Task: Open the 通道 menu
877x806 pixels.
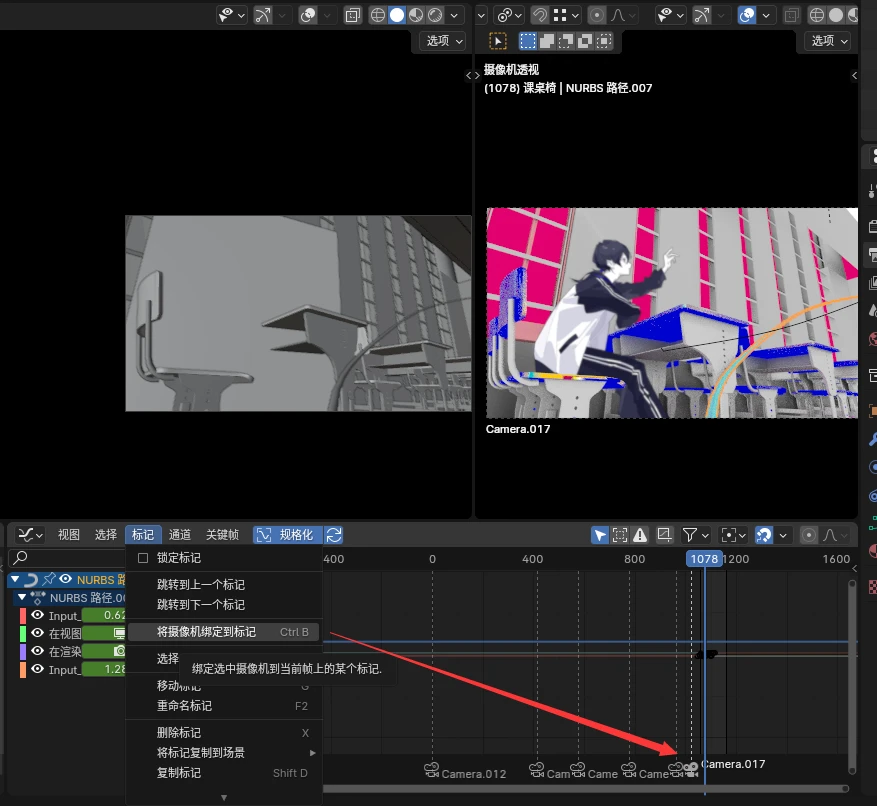Action: tap(180, 535)
